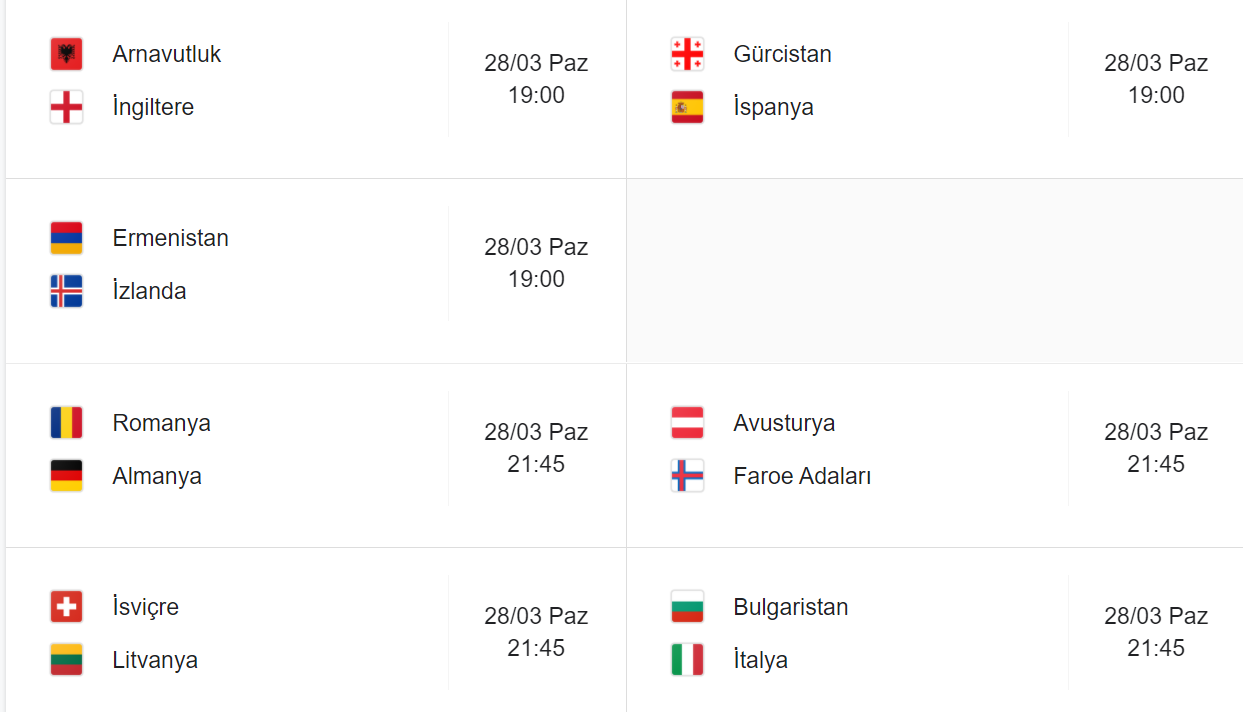Click the Georgia flag icon
The height and width of the screenshot is (712, 1243).
[687, 54]
